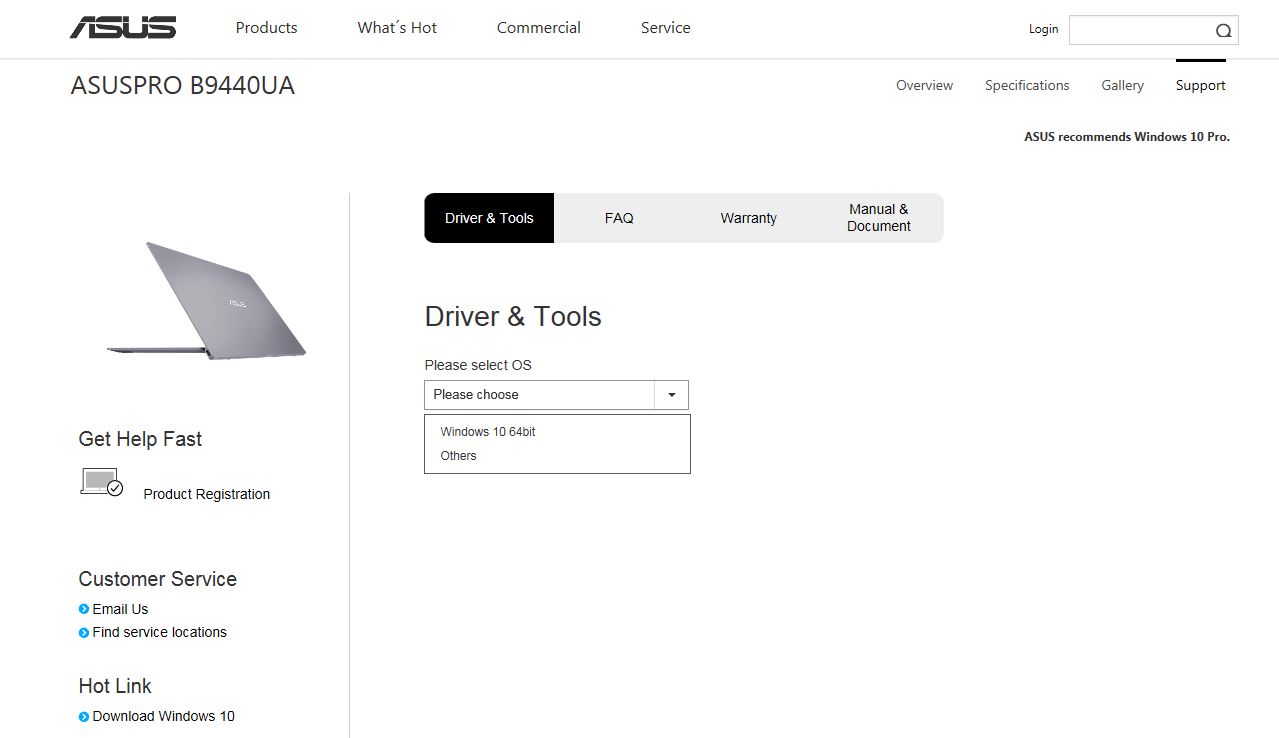Open the Product Registration link

pos(207,494)
